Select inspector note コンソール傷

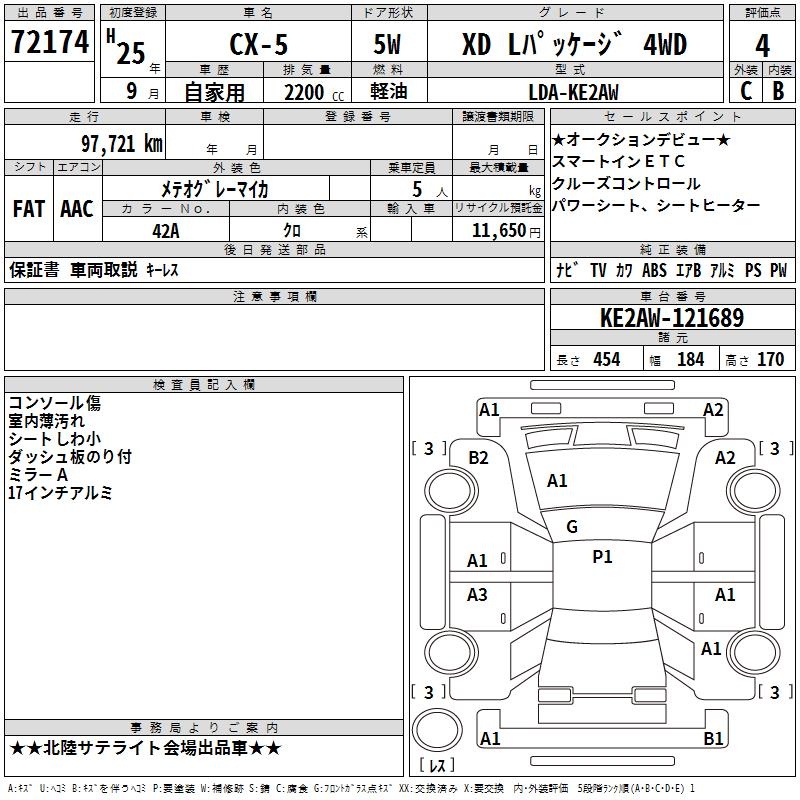pos(55,403)
